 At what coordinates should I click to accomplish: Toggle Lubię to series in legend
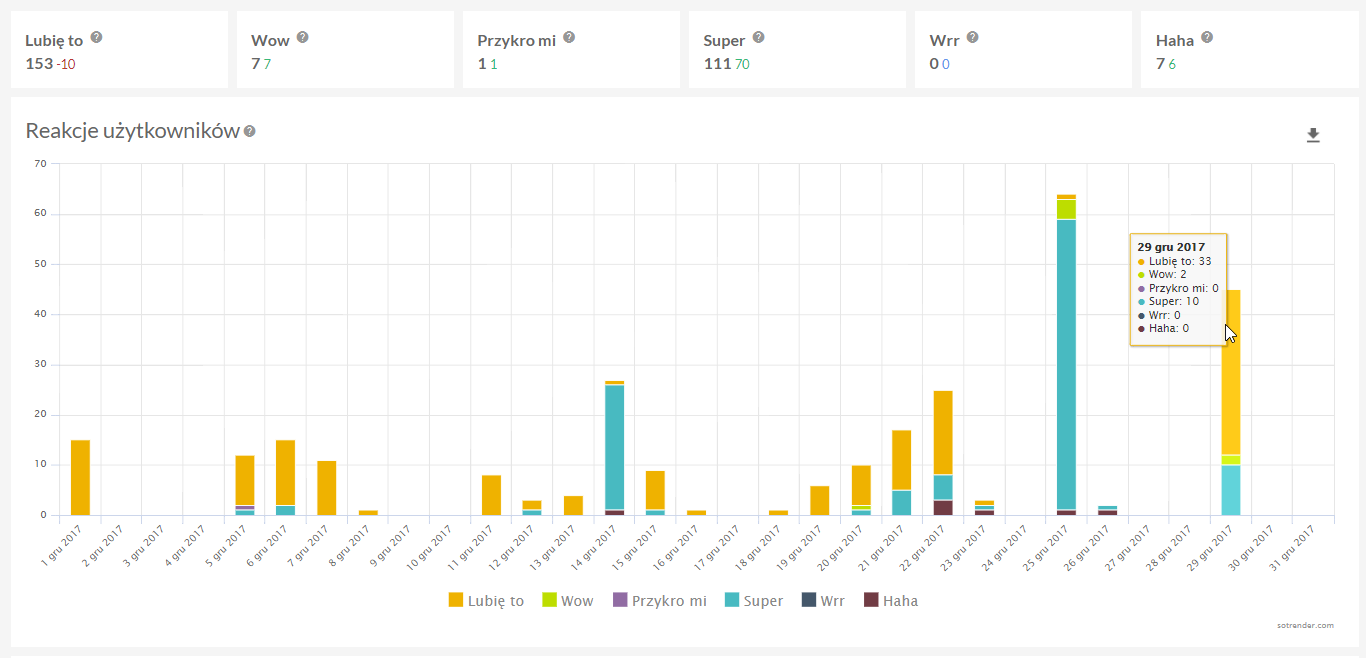tap(486, 601)
